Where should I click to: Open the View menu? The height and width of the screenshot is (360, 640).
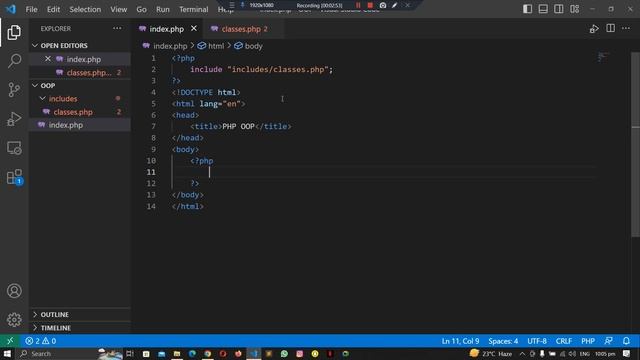point(118,9)
